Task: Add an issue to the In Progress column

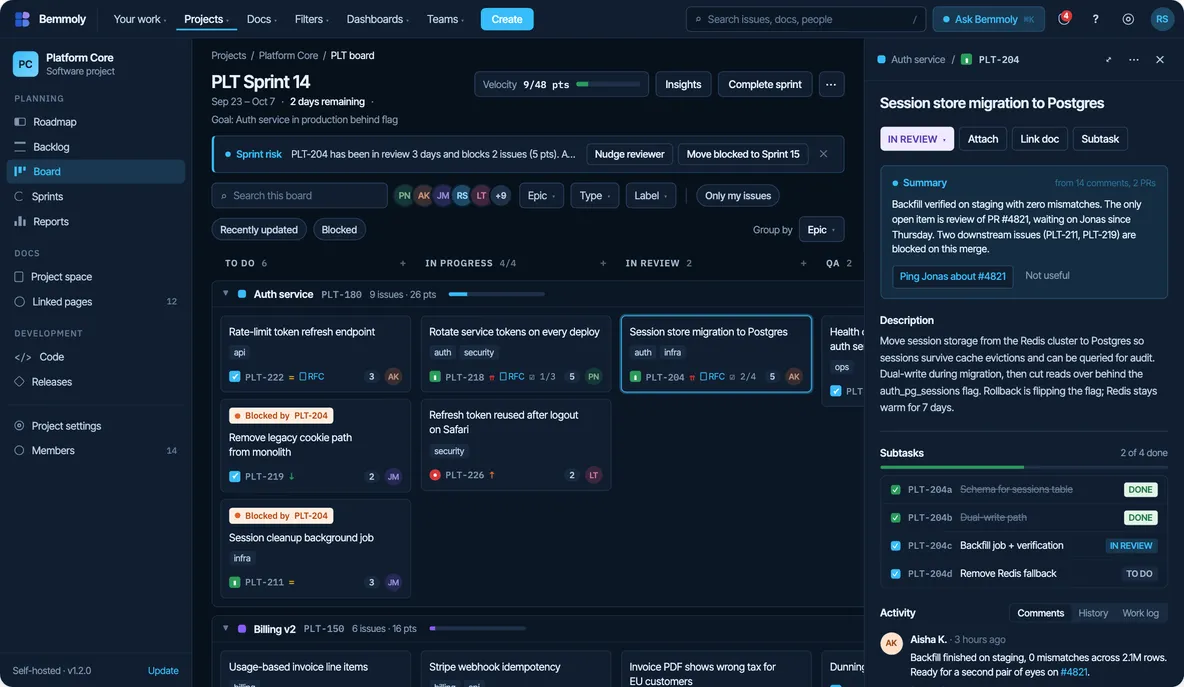Action: 603,263
